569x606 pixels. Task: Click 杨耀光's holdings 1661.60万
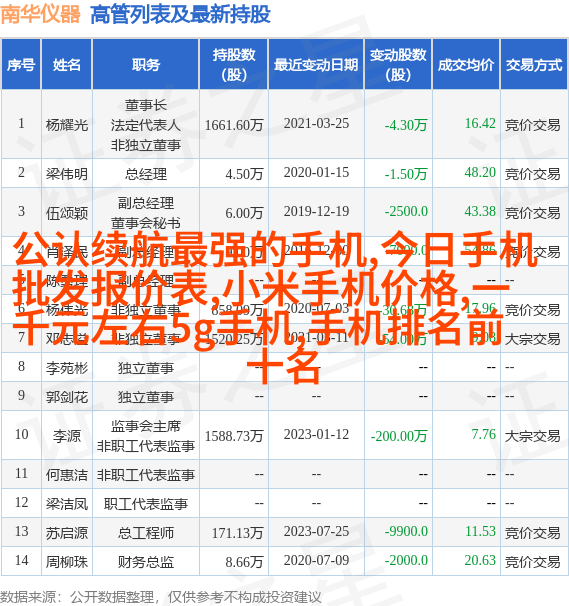pyautogui.click(x=234, y=125)
